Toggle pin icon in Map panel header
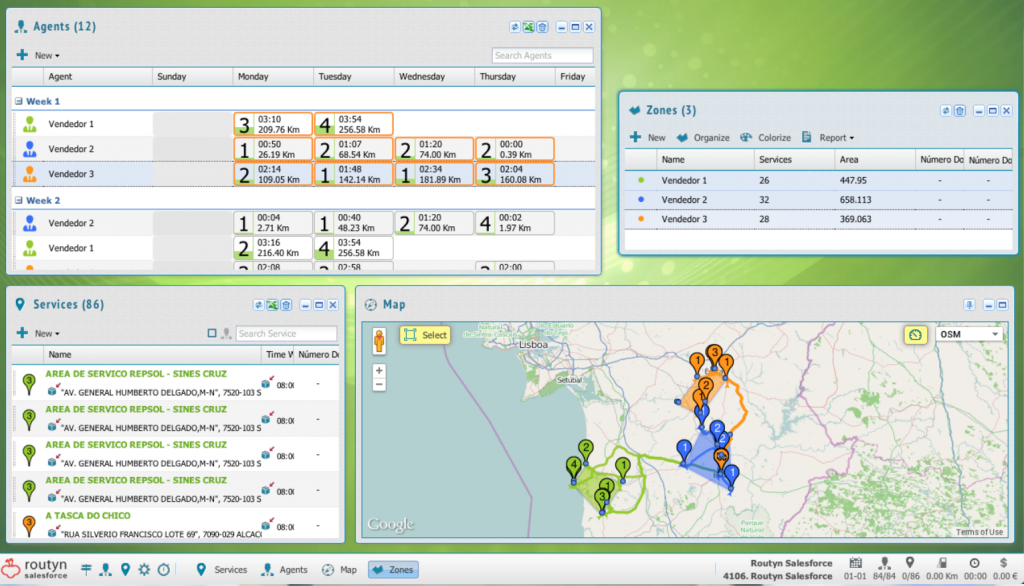Viewport: 1024px width, 586px height. click(969, 305)
